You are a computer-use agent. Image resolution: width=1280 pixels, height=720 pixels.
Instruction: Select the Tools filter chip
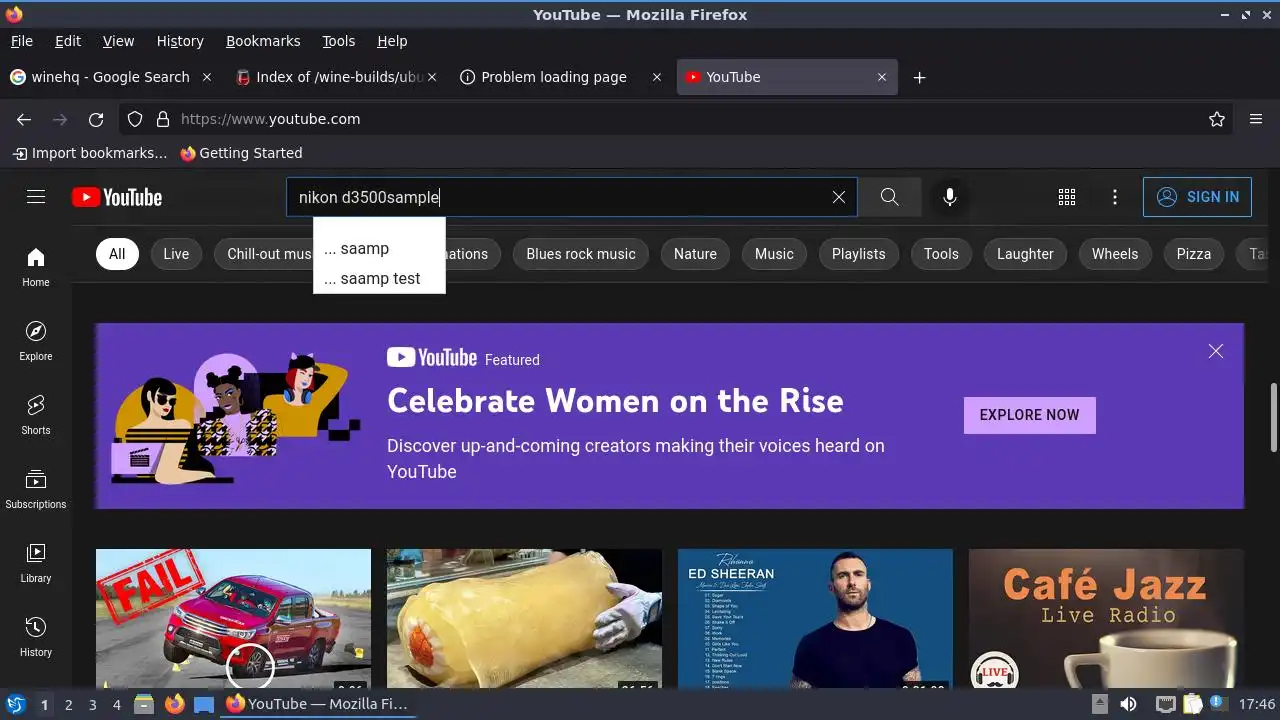[x=941, y=254]
